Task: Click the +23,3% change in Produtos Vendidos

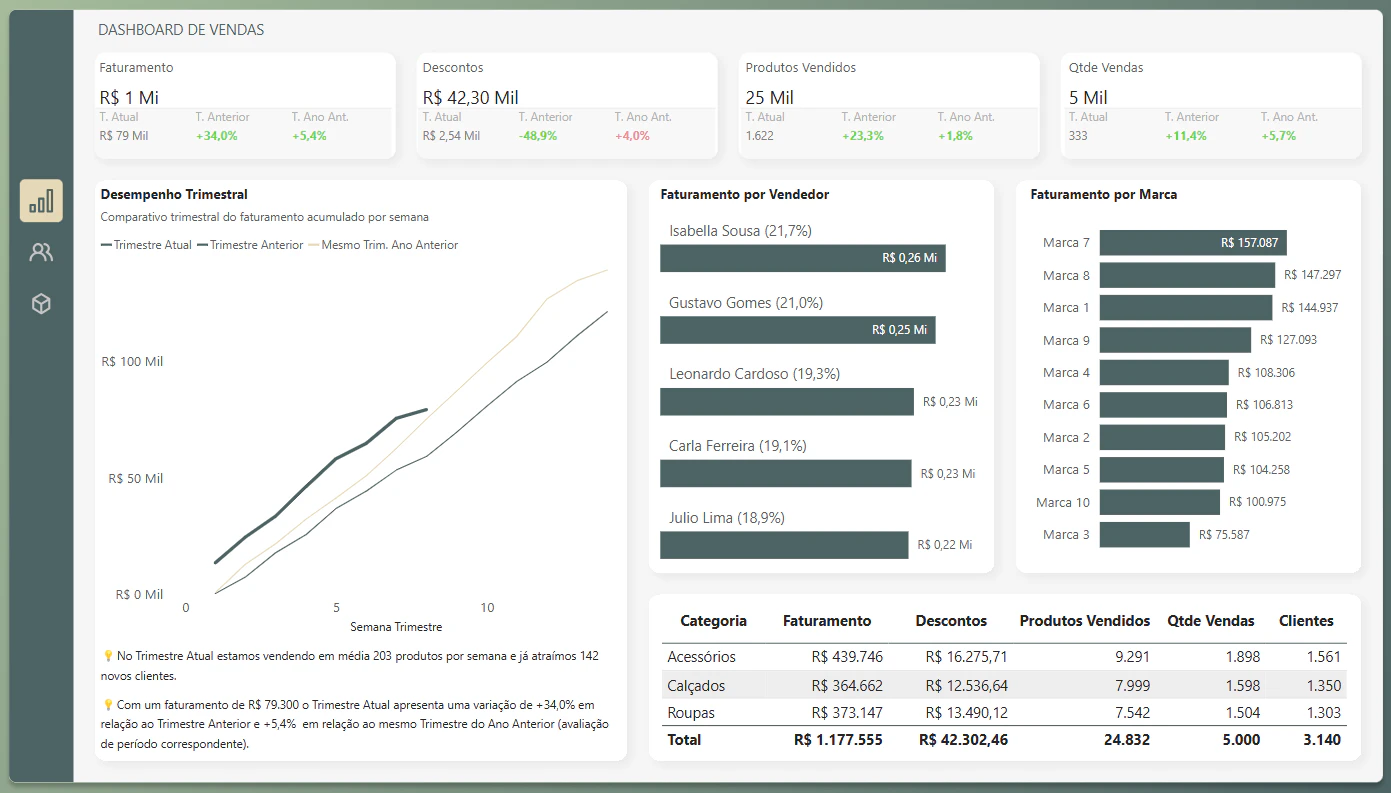Action: [863, 136]
